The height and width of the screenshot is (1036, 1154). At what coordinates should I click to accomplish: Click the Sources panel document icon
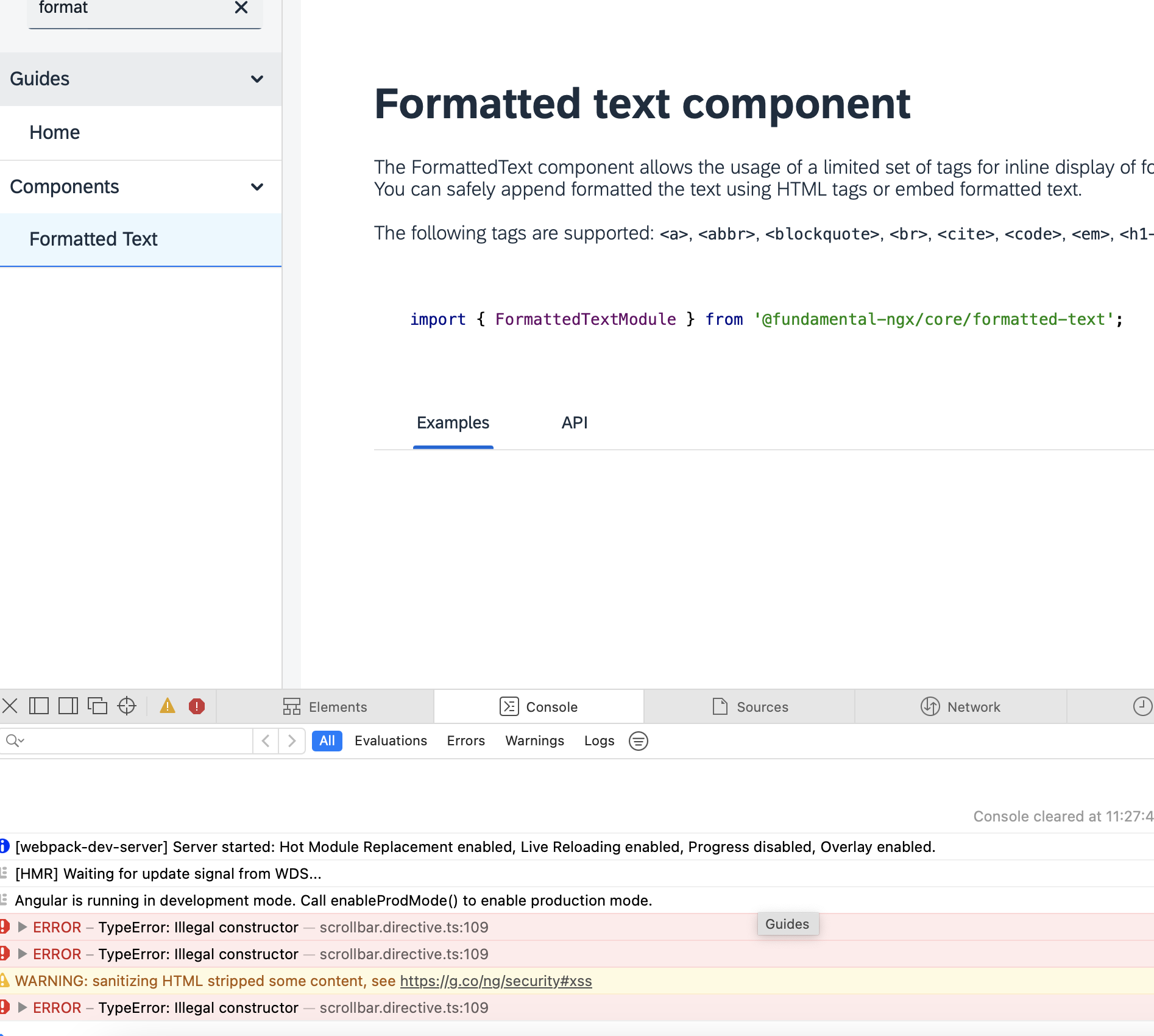(720, 706)
